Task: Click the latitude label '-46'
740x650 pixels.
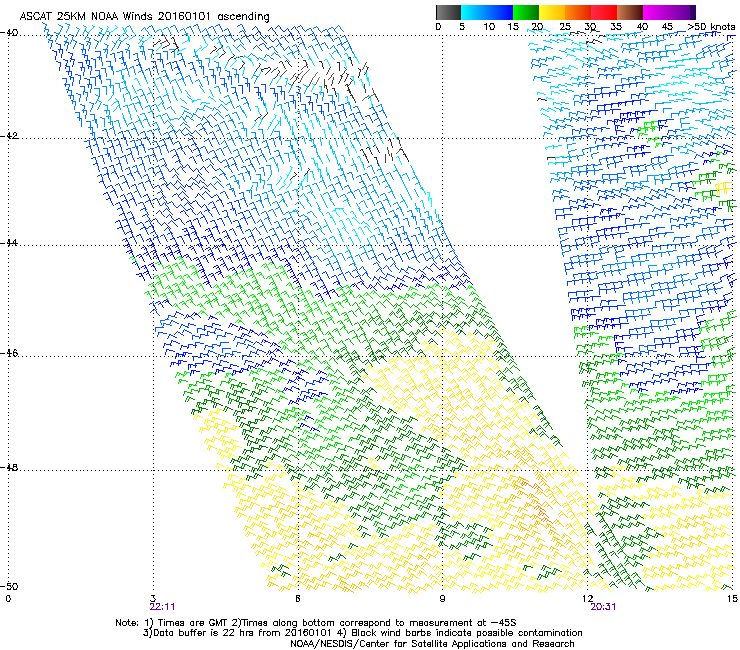Action: point(9,353)
